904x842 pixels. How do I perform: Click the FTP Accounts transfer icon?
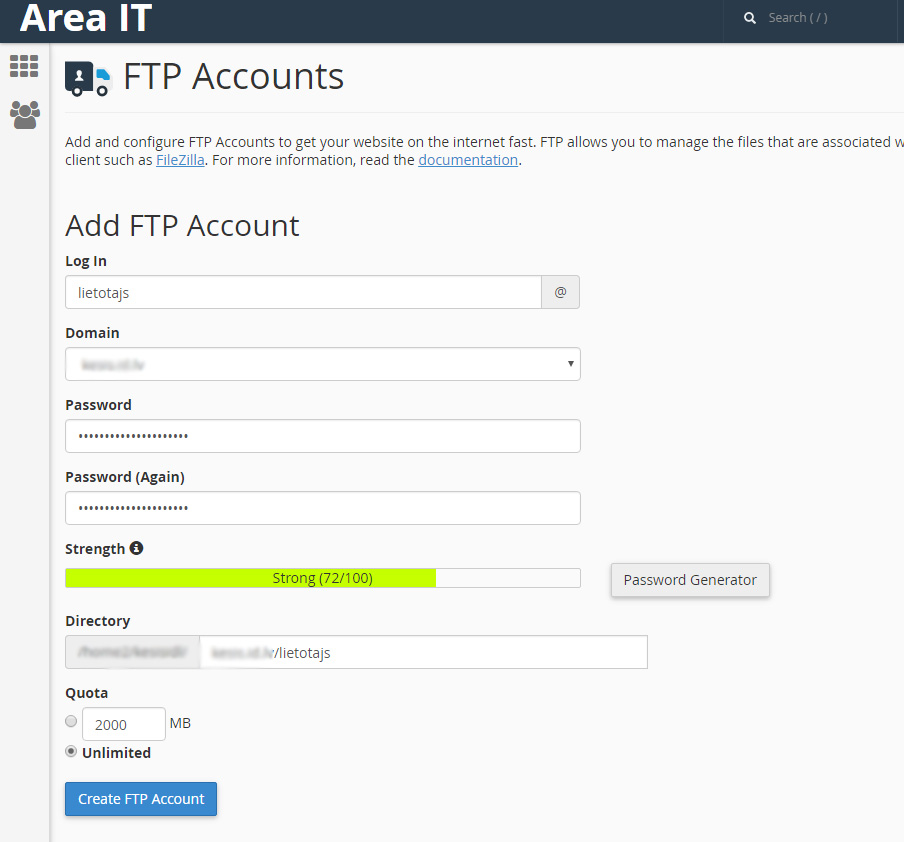pos(87,76)
